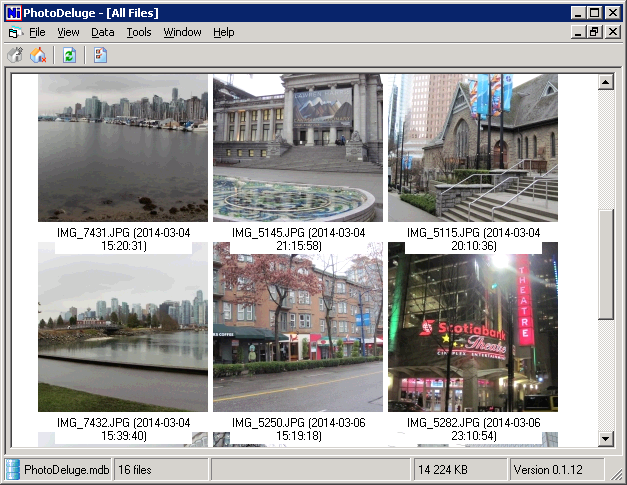Select the IMG_7432.JPG seawall skyline thumbnail

pos(123,327)
